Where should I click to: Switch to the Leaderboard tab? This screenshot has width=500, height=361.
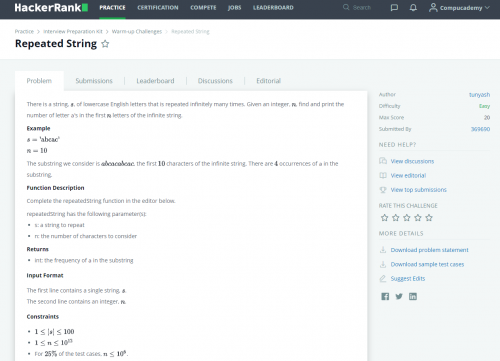pyautogui.click(x=155, y=81)
